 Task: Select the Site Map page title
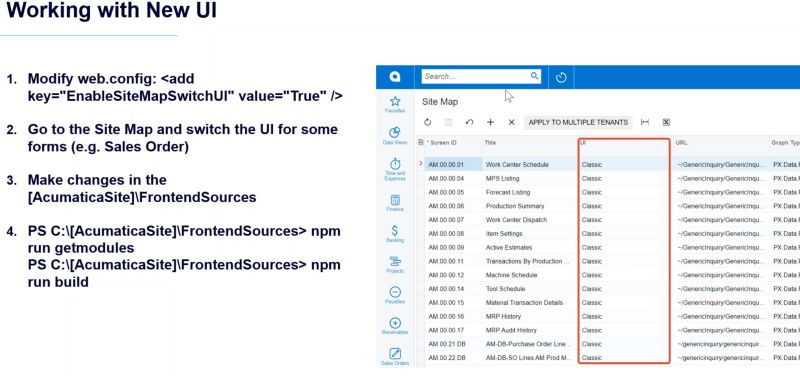tap(440, 102)
